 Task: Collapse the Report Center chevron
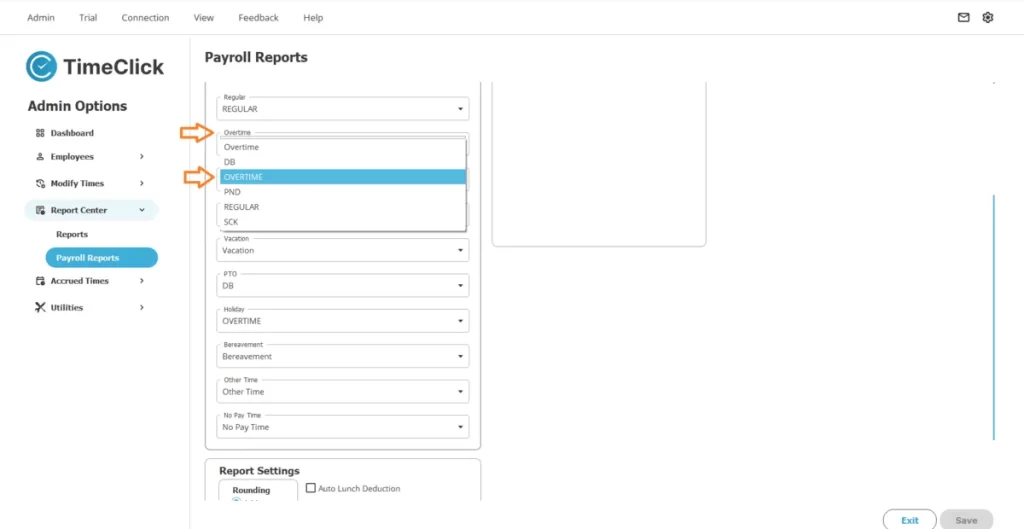[142, 210]
